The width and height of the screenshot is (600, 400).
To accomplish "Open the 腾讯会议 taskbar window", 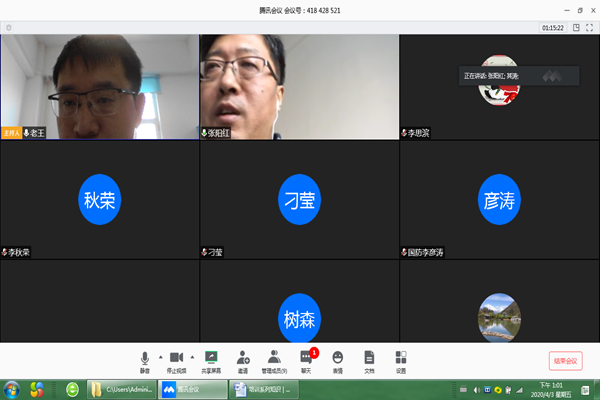I will click(193, 390).
